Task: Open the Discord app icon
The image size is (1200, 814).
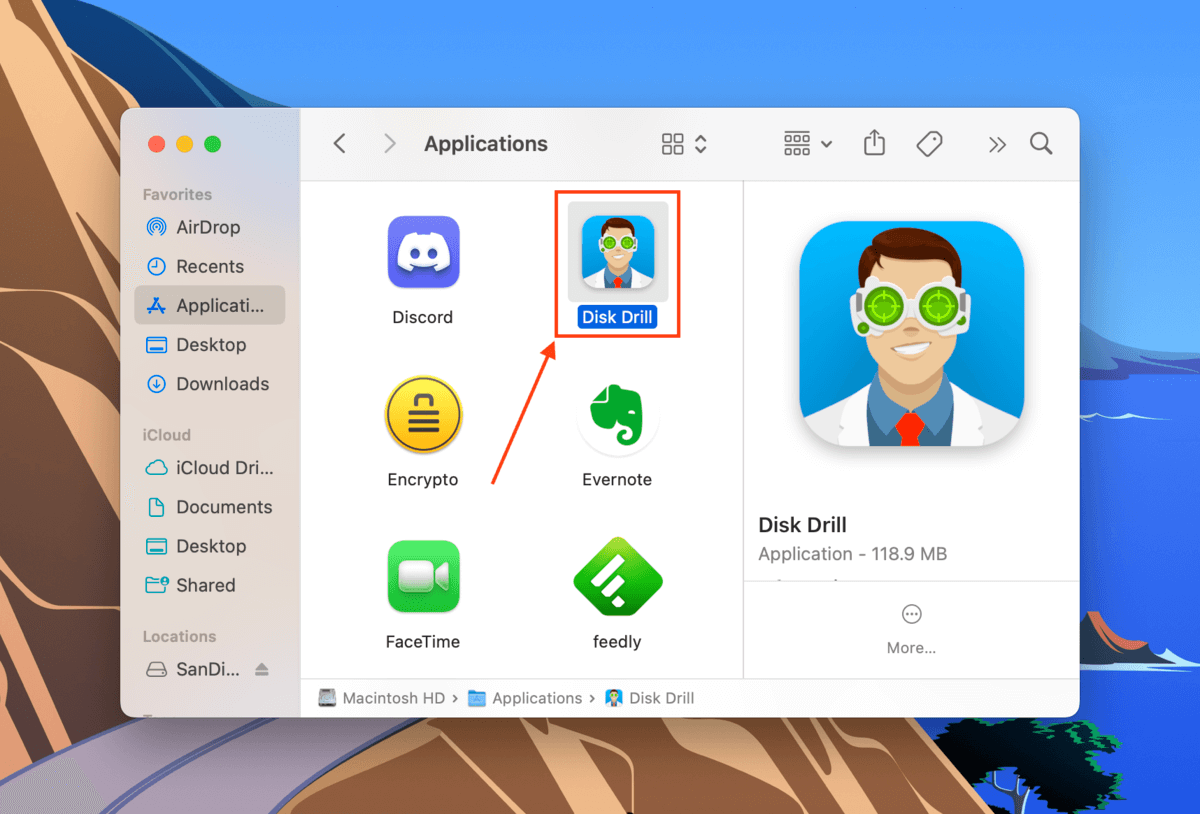Action: tap(423, 252)
